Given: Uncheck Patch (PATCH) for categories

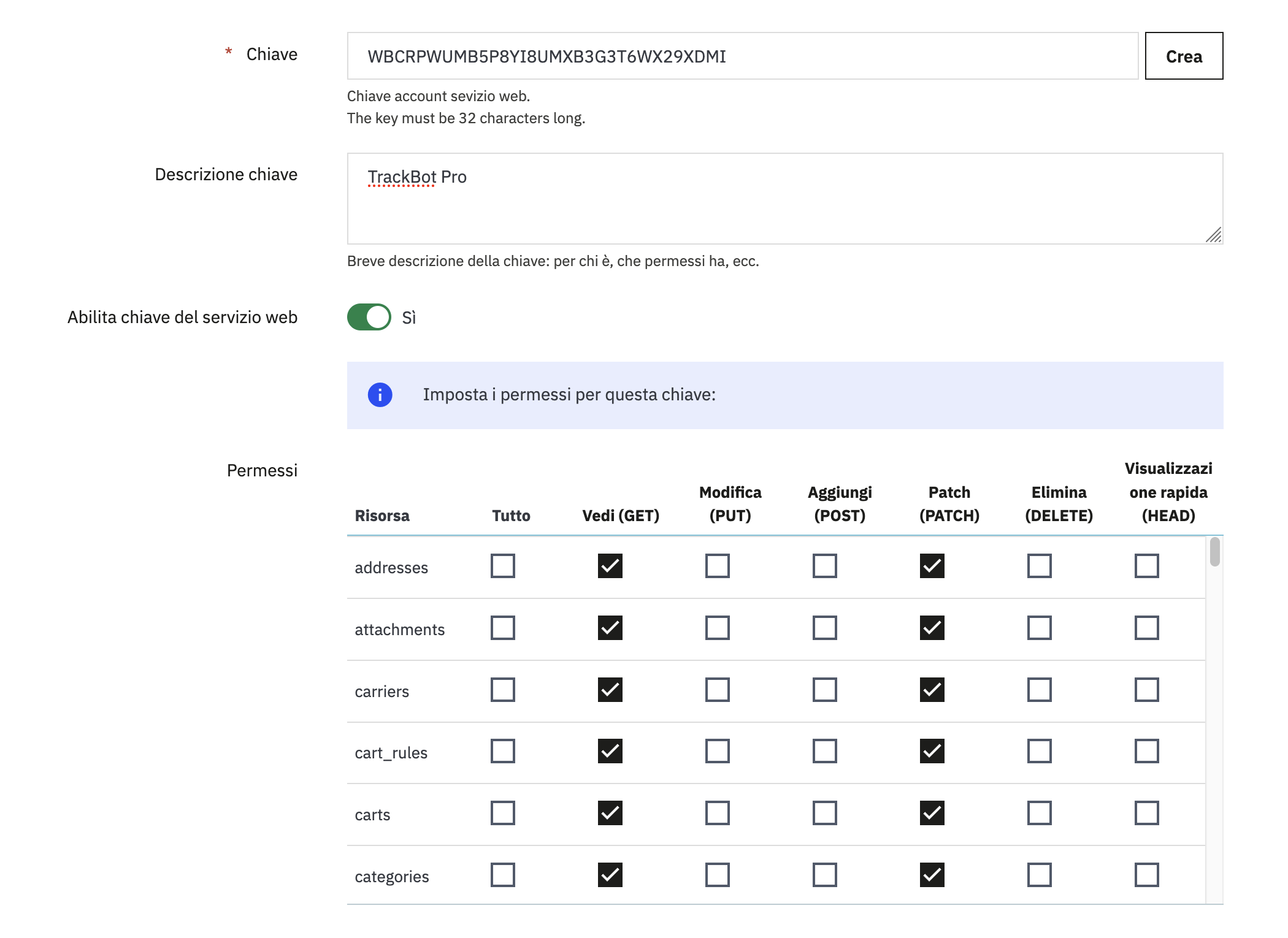Looking at the screenshot, I should [932, 875].
